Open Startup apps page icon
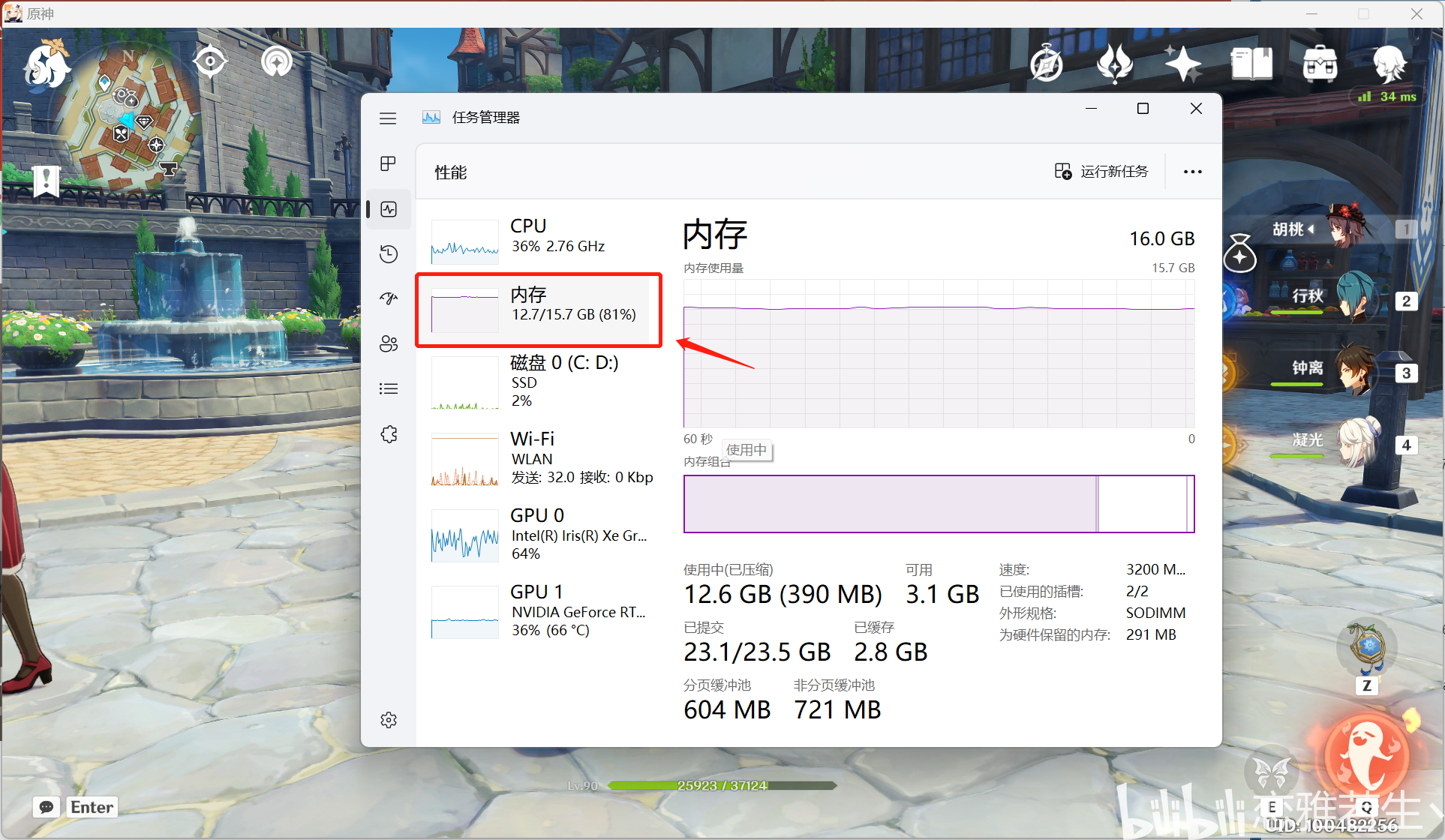1445x840 pixels. (x=389, y=298)
